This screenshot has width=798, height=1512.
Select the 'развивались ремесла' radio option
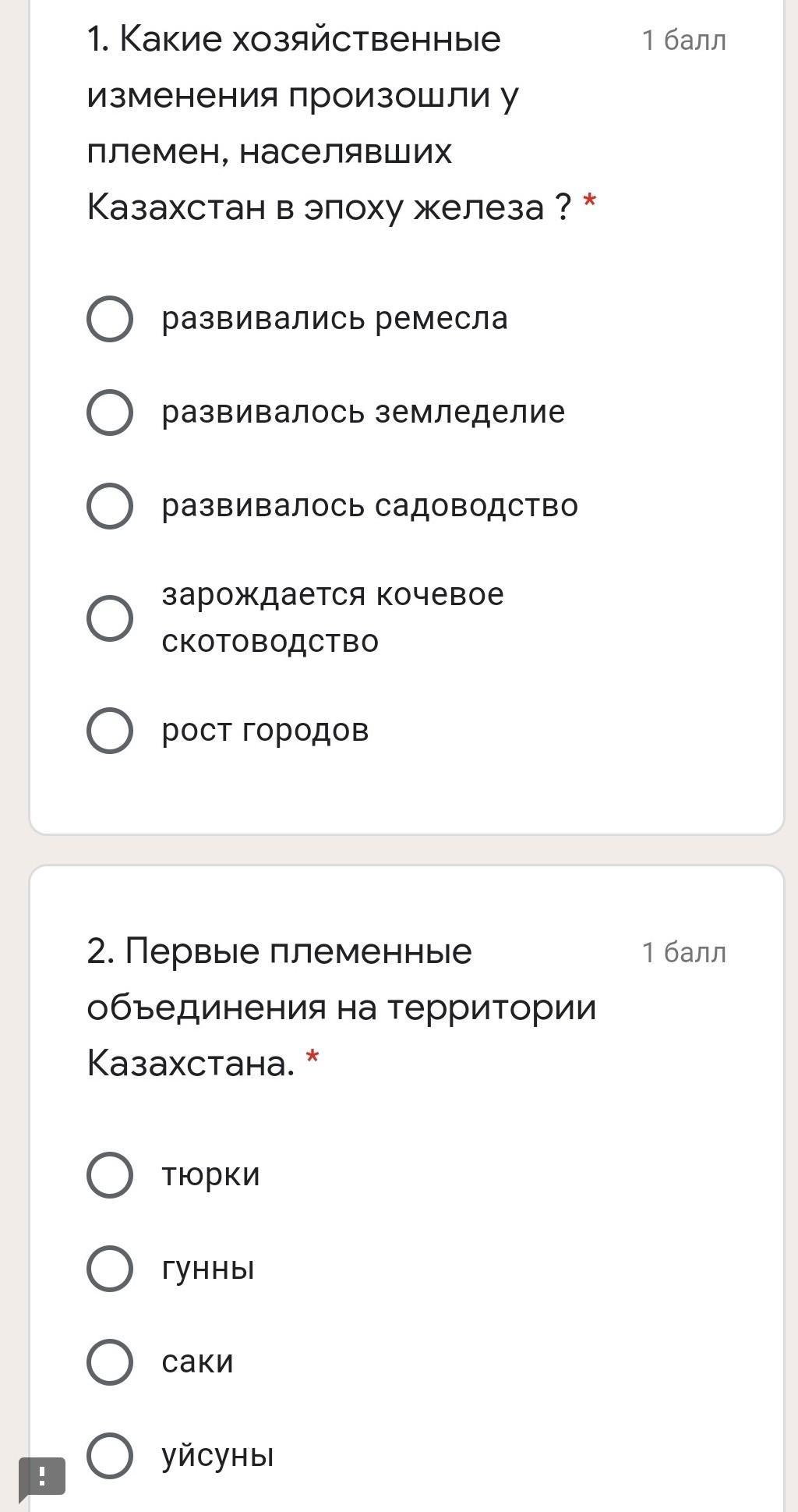coord(110,319)
